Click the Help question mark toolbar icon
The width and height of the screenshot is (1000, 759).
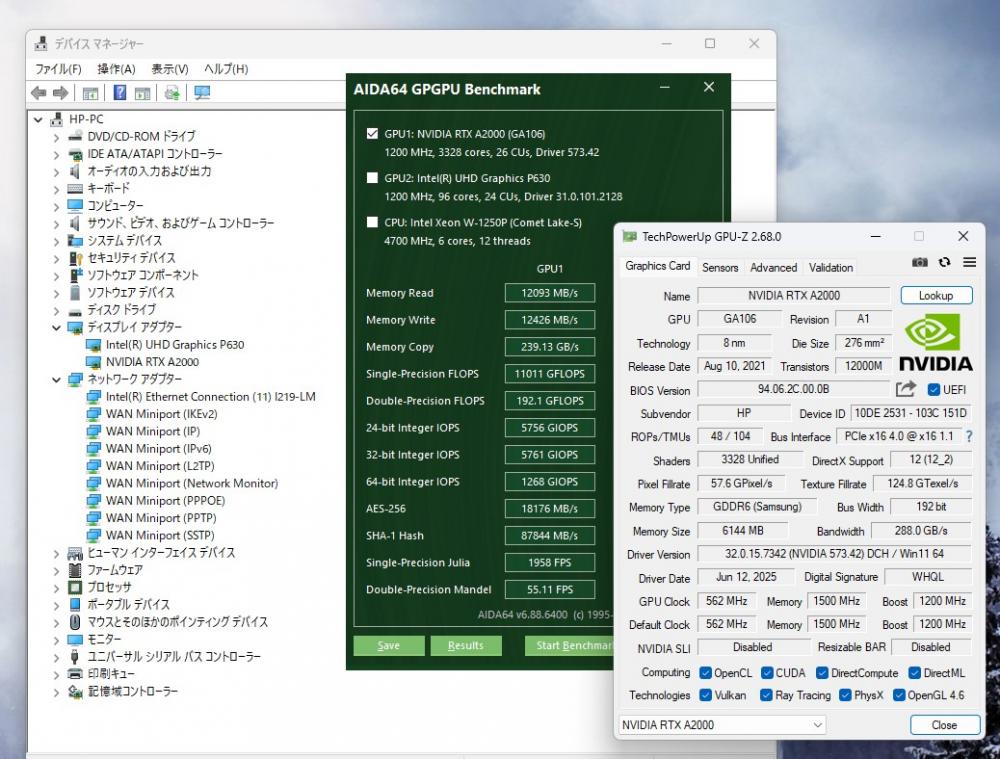click(119, 92)
